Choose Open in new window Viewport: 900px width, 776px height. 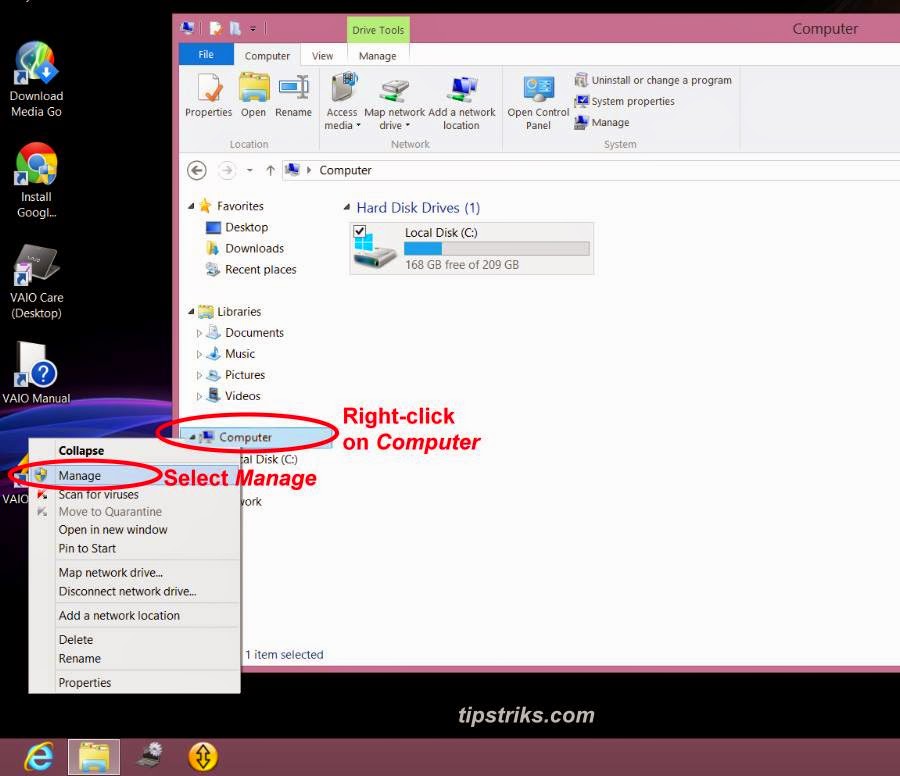[135, 530]
